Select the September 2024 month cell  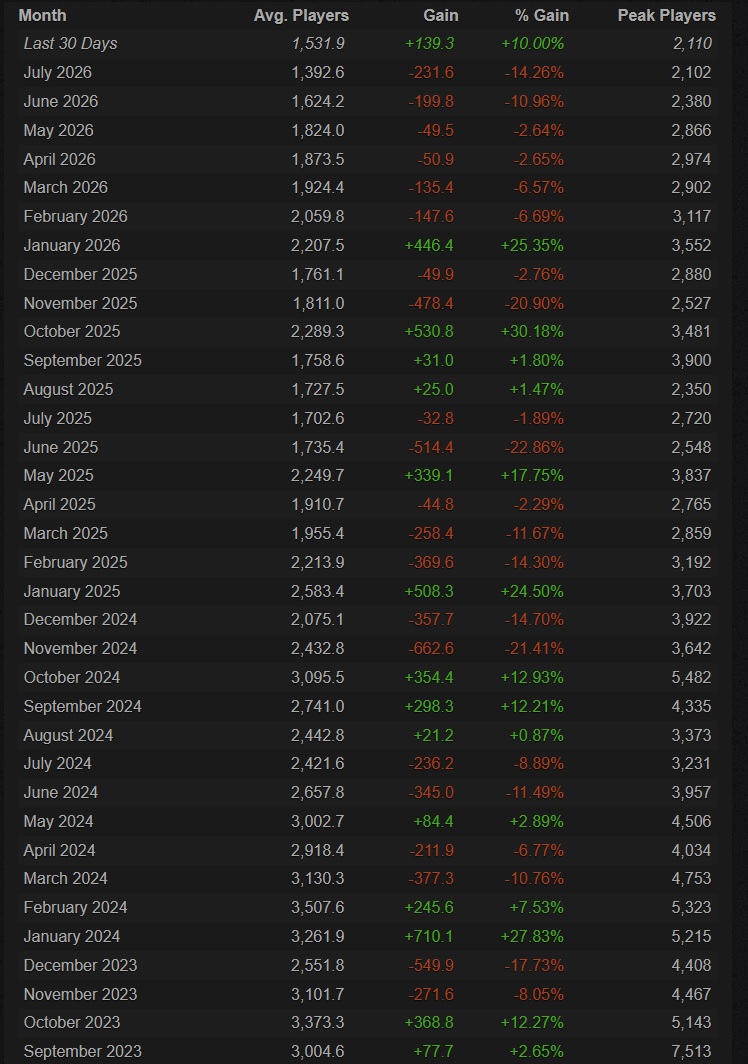(x=83, y=706)
